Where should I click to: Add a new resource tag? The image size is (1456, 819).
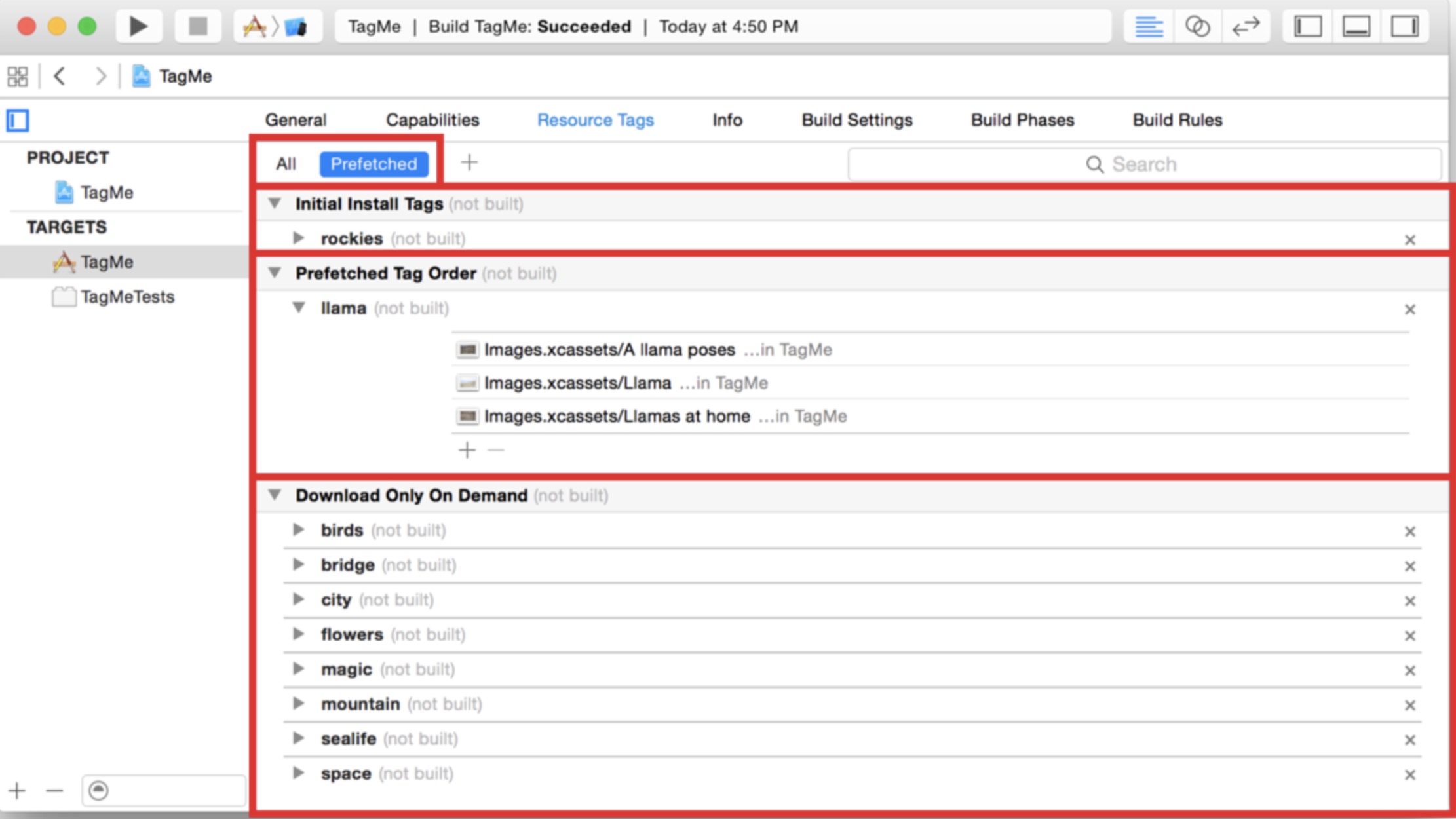click(469, 162)
